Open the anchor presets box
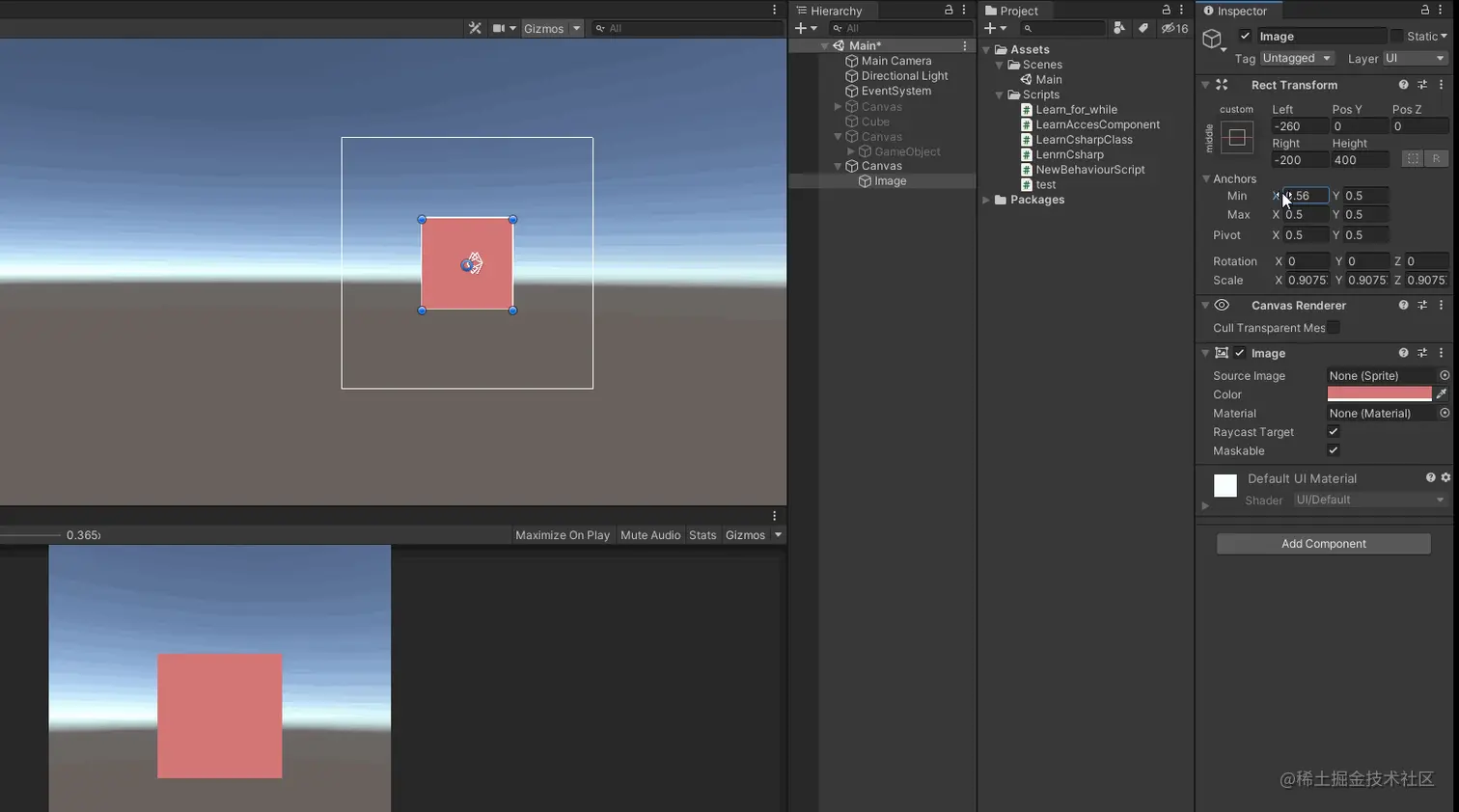This screenshot has width=1459, height=812. coord(1237,137)
